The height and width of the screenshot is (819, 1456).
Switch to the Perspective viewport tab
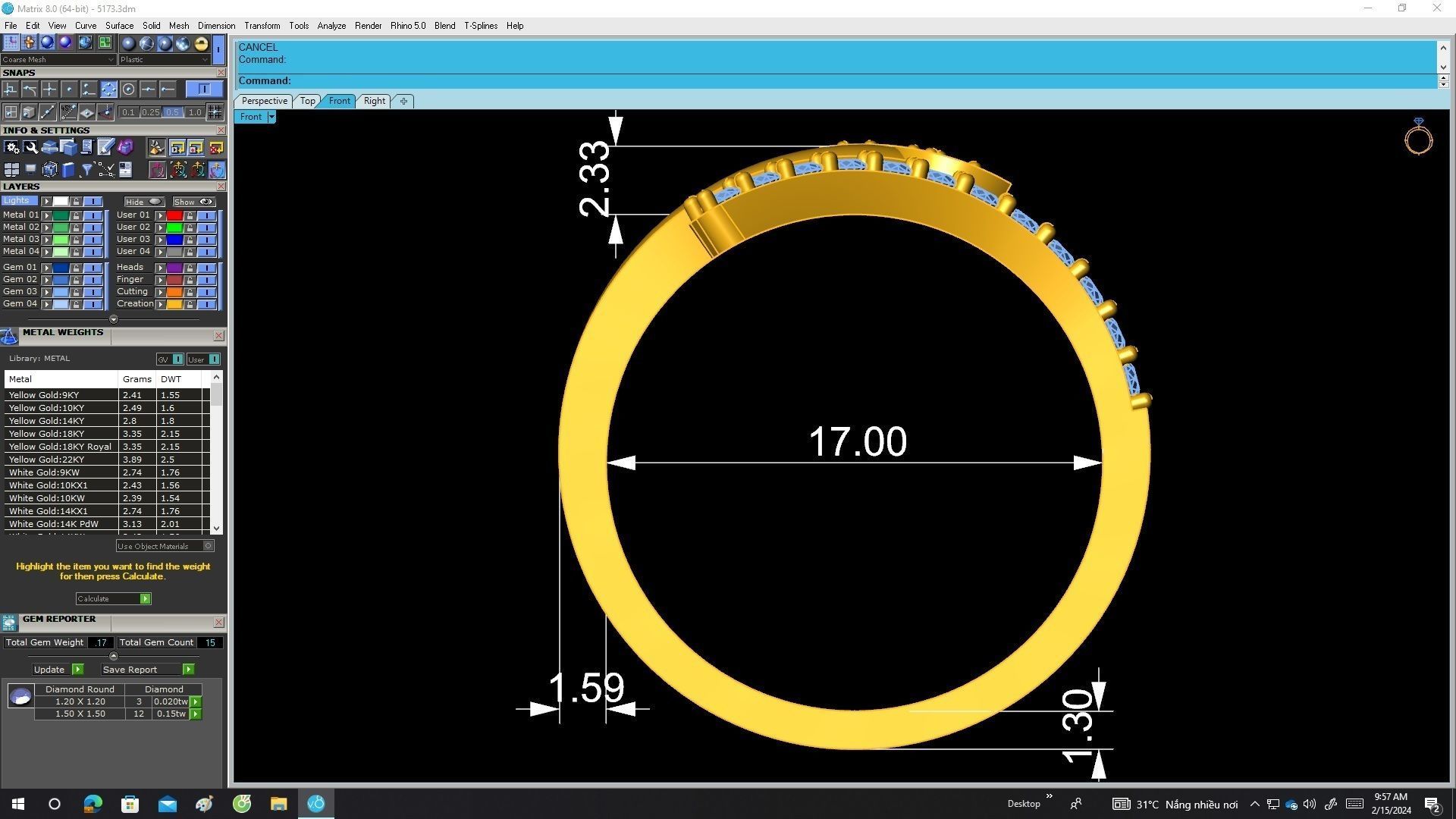264,101
